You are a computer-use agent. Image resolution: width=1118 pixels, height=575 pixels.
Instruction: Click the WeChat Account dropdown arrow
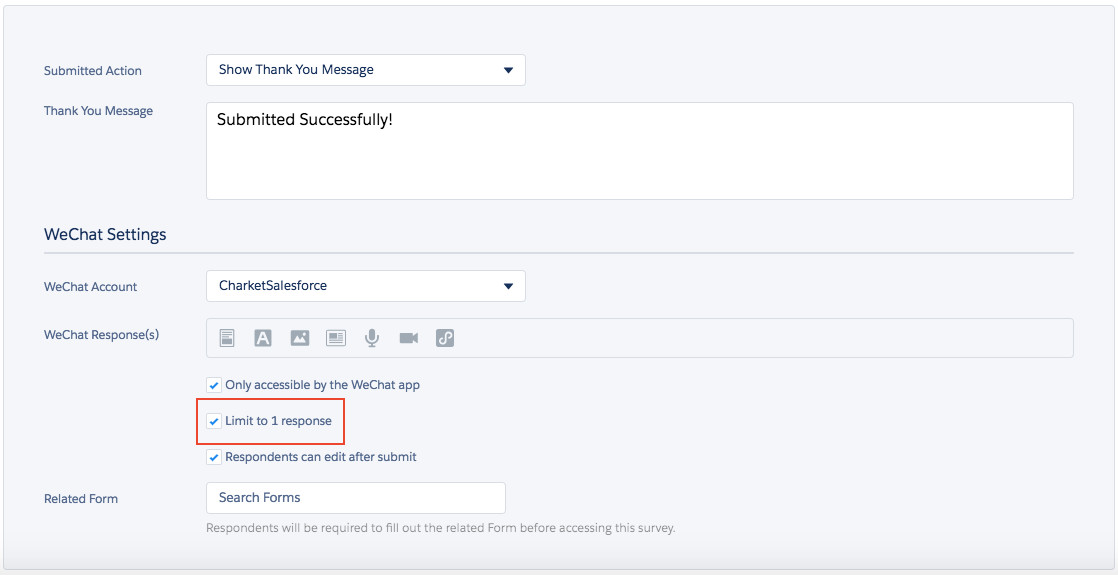point(508,286)
